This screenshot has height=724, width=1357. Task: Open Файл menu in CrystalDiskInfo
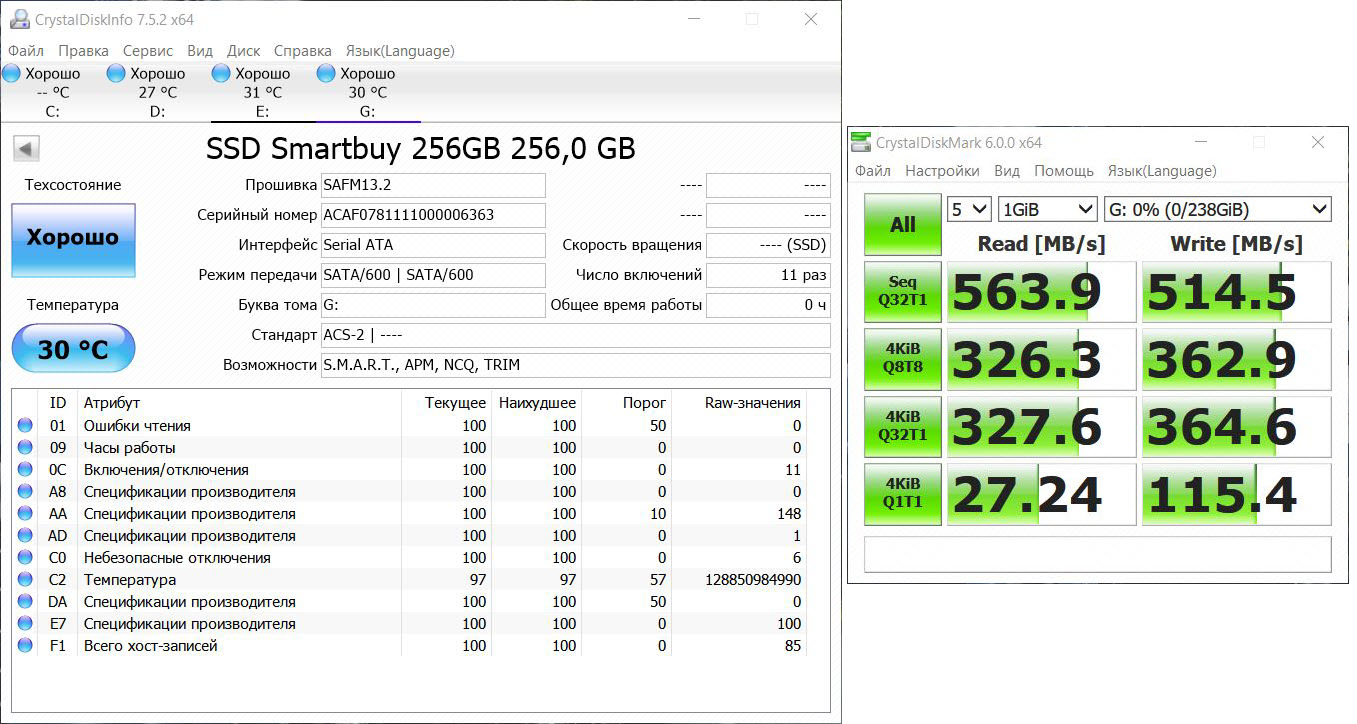click(26, 50)
